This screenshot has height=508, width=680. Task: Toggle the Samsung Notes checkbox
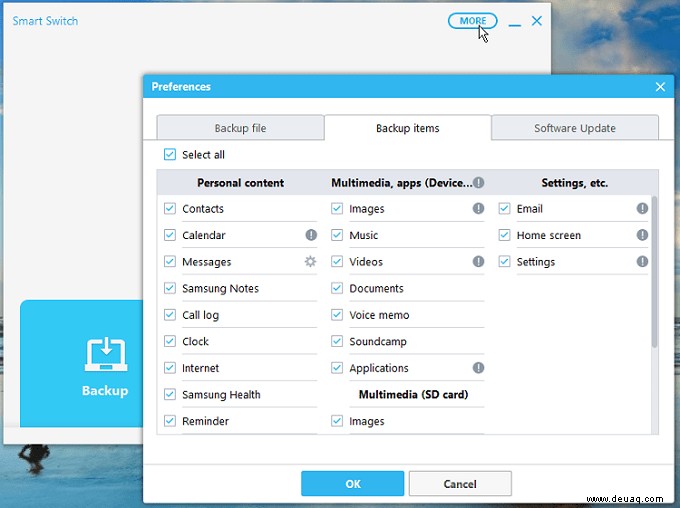(170, 288)
